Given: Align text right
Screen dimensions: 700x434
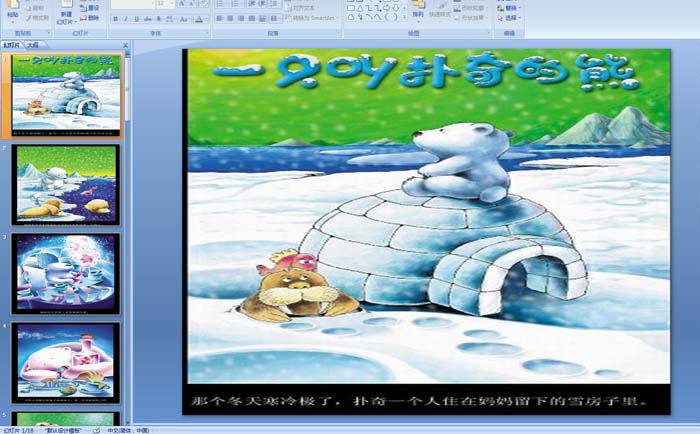Looking at the screenshot, I should [241, 19].
